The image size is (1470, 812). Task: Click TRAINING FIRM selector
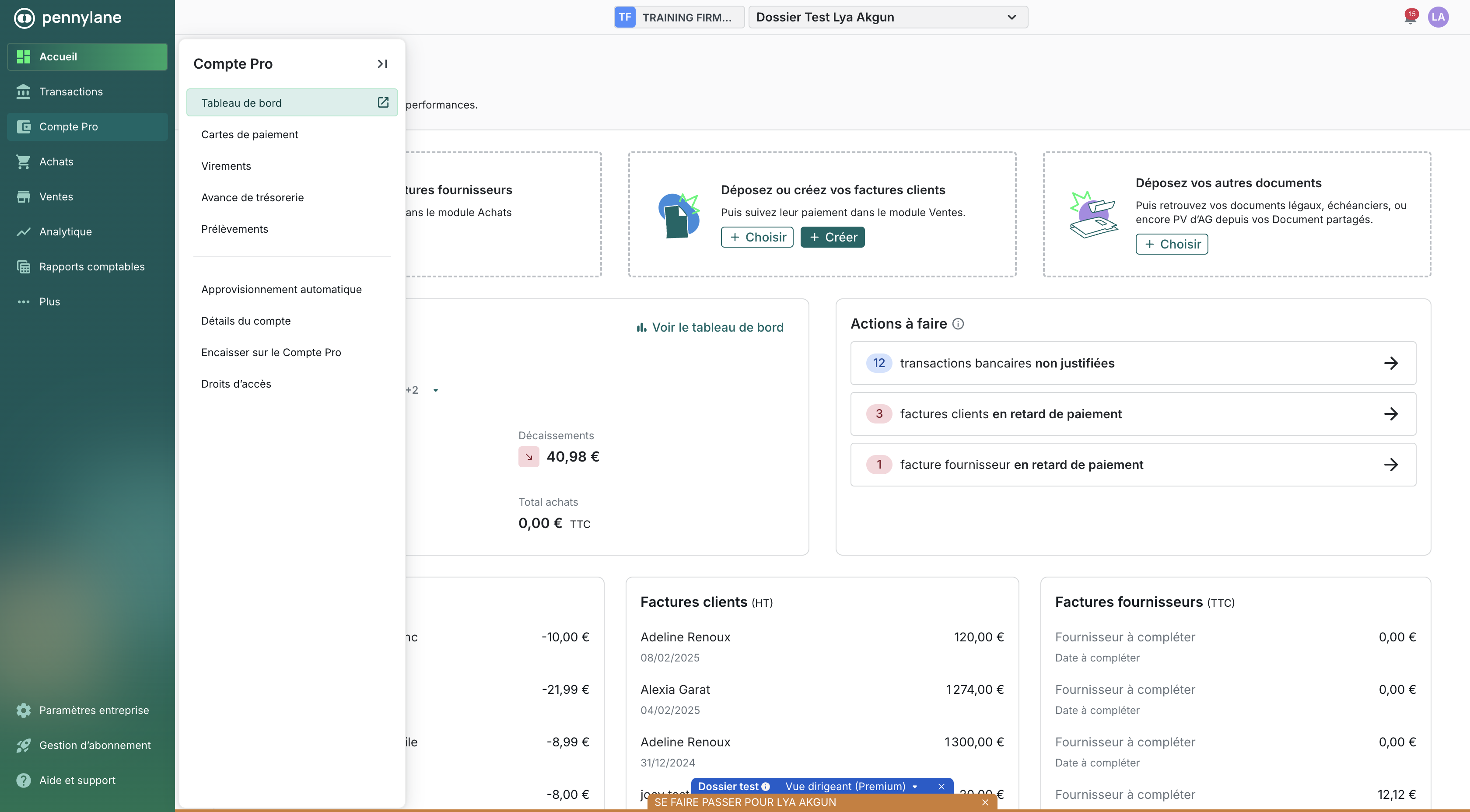point(679,17)
